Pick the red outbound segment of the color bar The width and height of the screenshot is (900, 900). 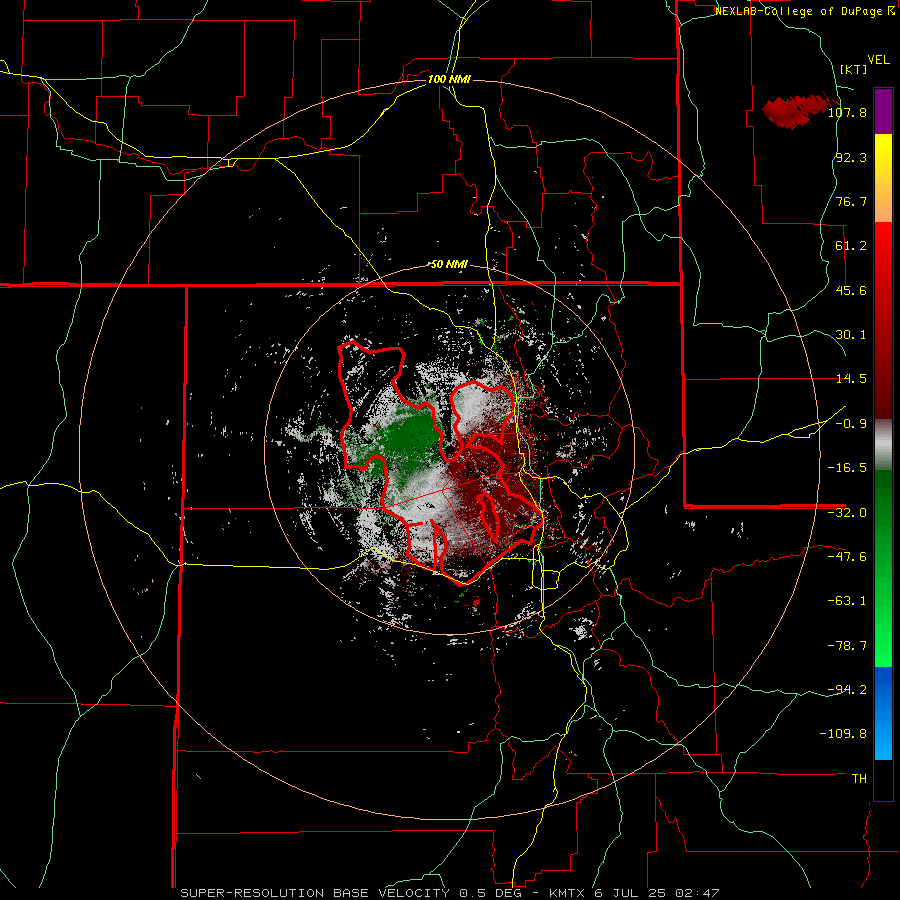click(x=883, y=320)
